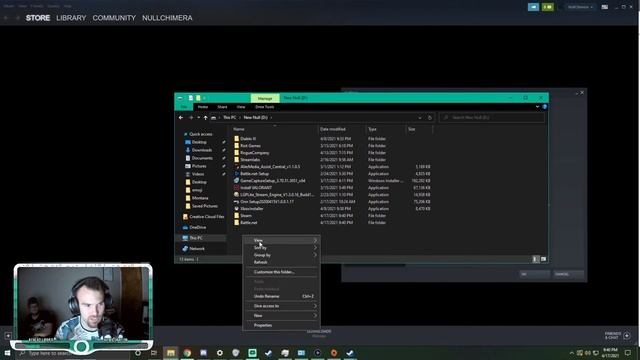Screen dimensions: 640x360
Task: Open the recent locations dropdown arrow
Action: pyautogui.click(x=198, y=118)
